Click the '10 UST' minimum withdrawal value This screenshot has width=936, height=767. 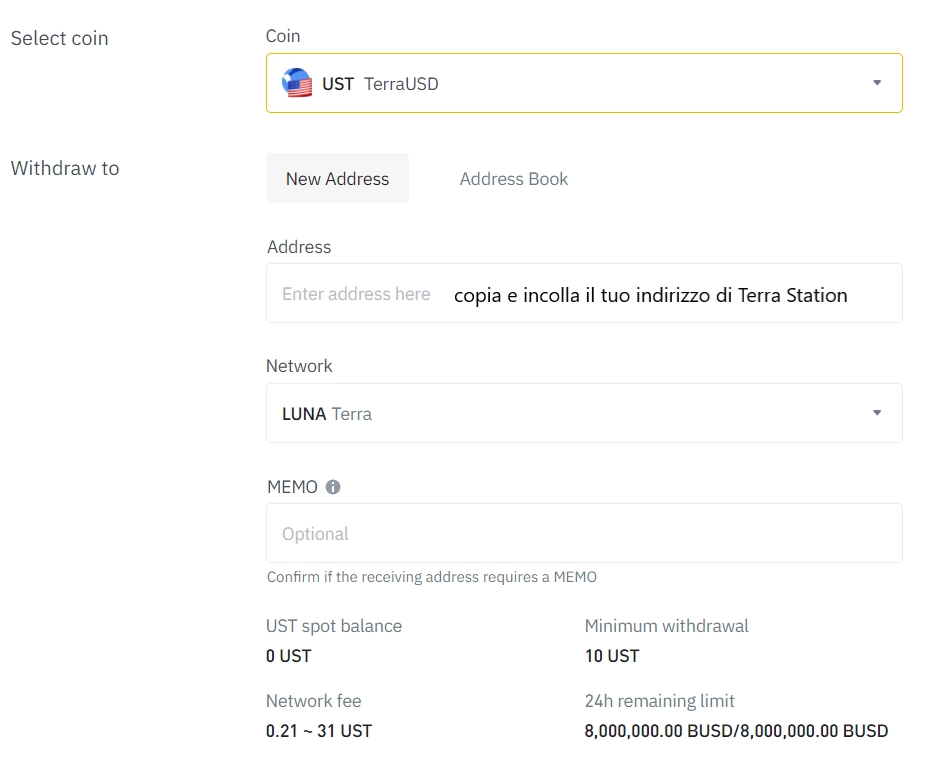pos(611,656)
